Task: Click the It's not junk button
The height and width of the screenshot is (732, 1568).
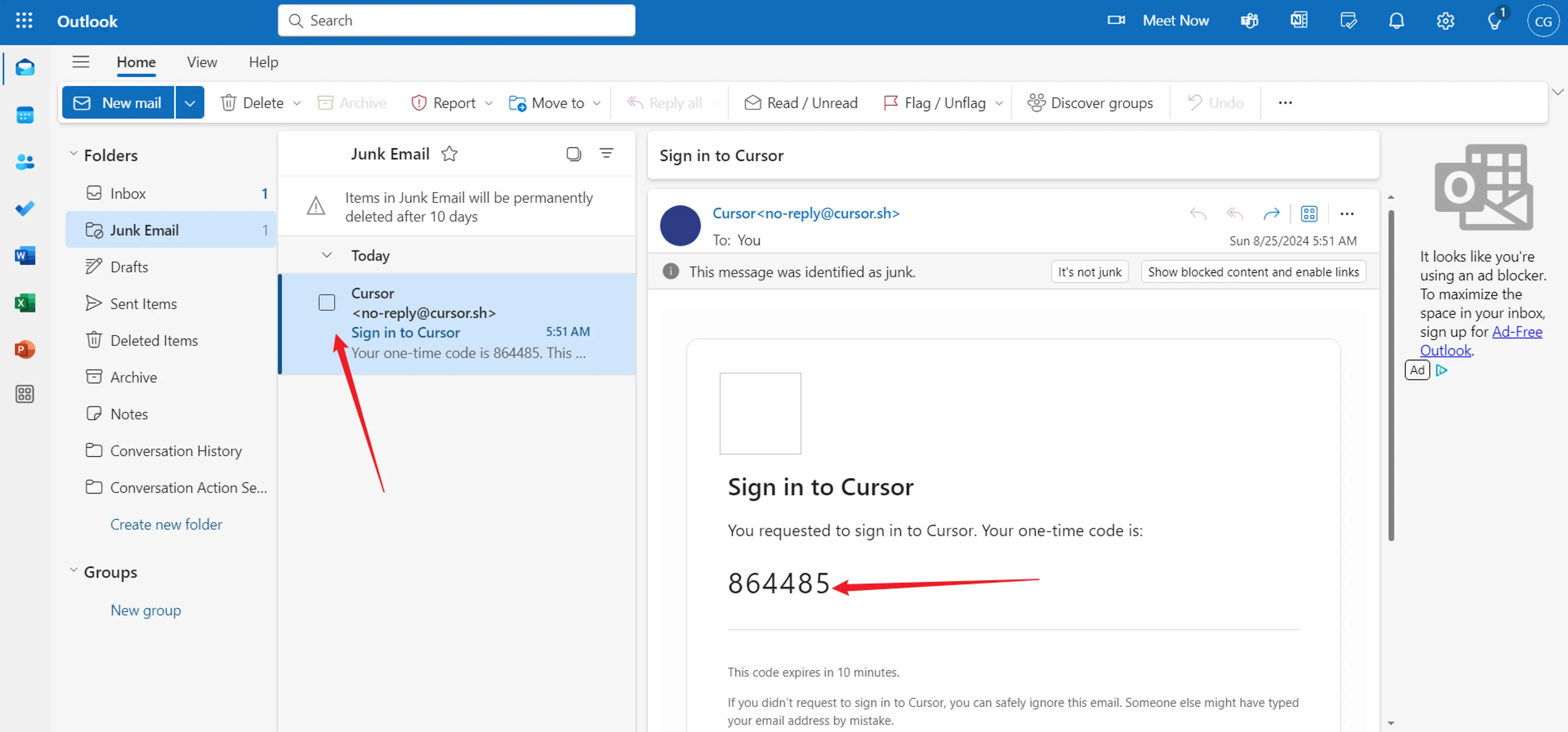Action: [x=1089, y=272]
